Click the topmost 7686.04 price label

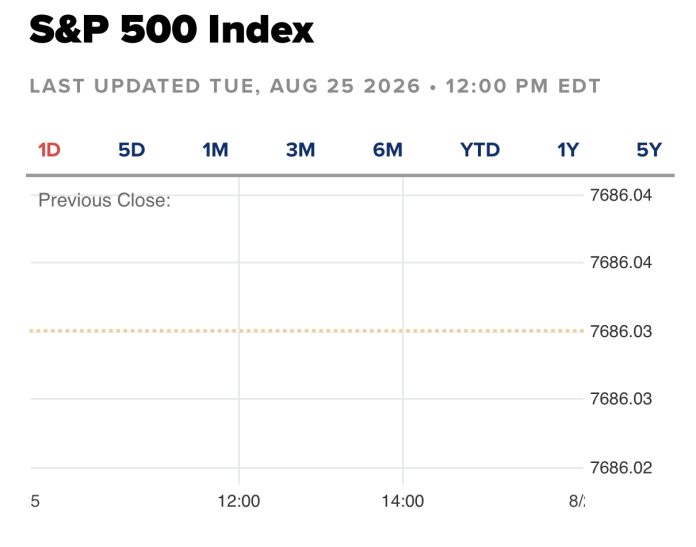[621, 195]
